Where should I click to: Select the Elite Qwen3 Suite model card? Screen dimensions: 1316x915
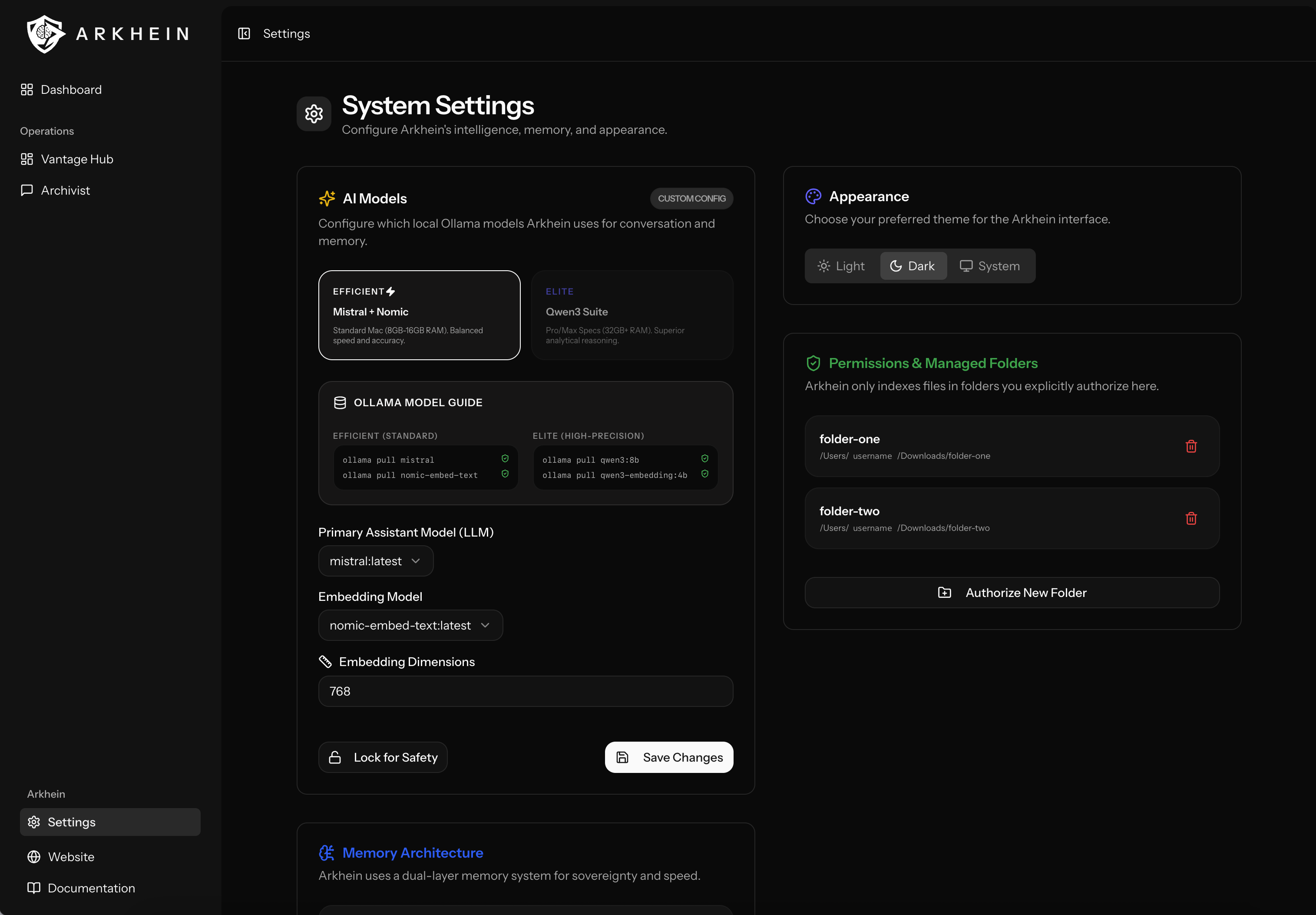click(632, 315)
